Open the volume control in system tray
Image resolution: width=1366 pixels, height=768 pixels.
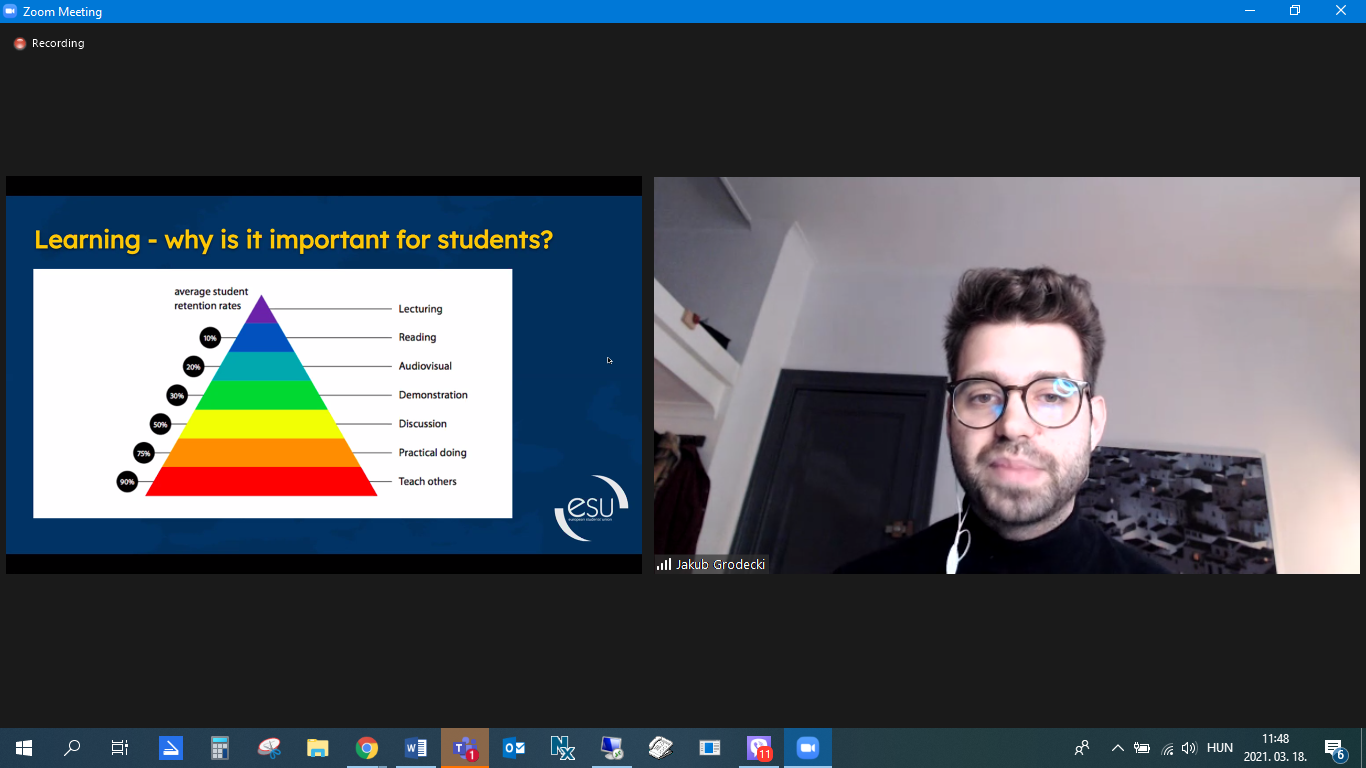coord(1189,748)
